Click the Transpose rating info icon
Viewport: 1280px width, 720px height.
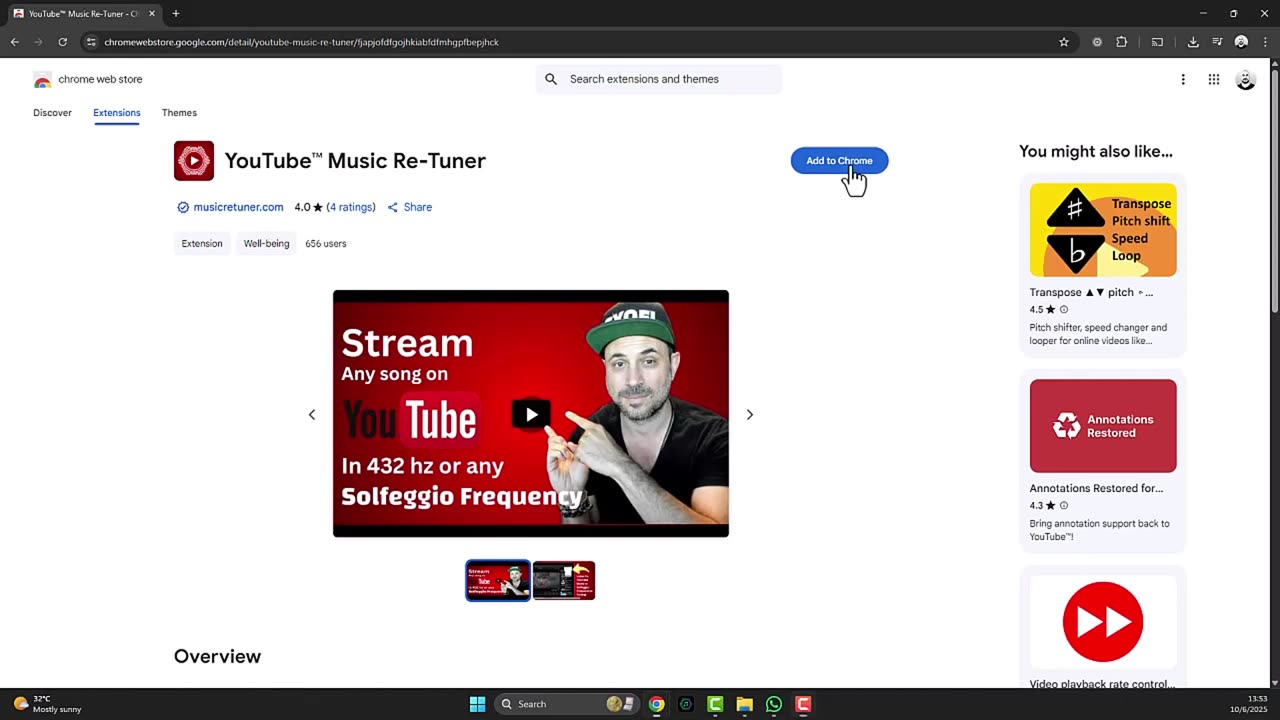pyautogui.click(x=1064, y=310)
